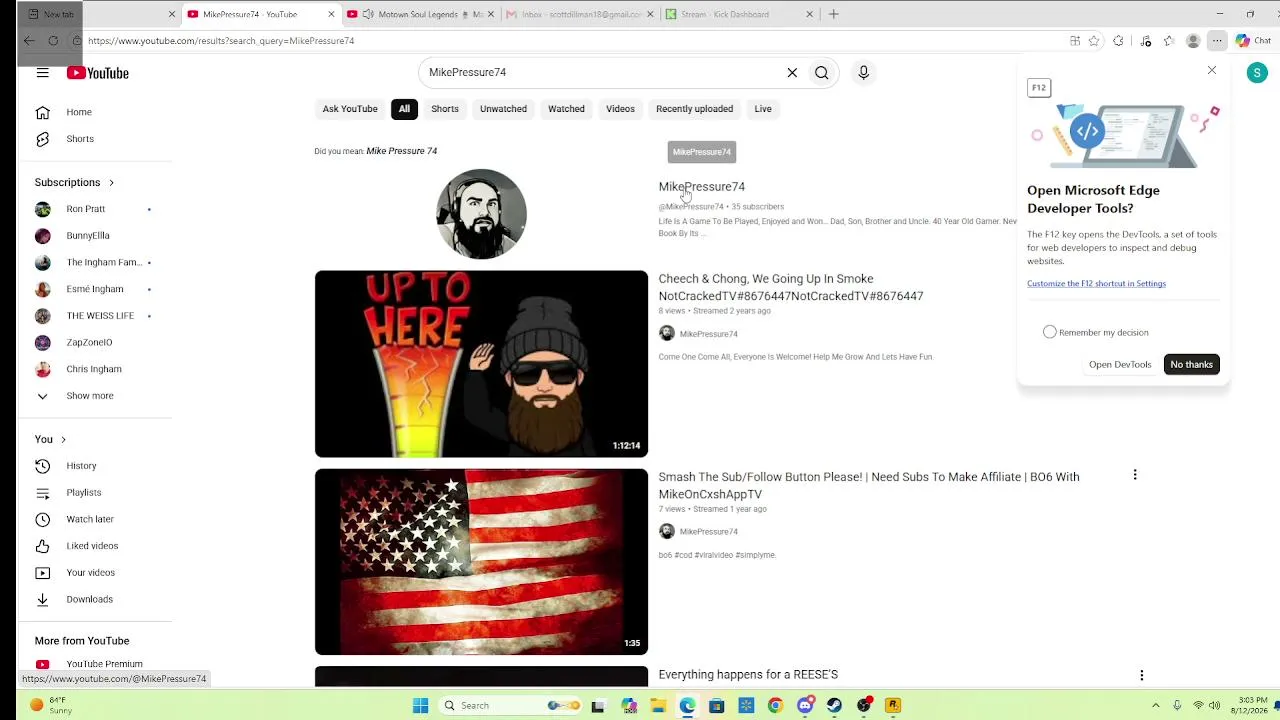The image size is (1280, 720).
Task: Open Steam from the taskbar
Action: pyautogui.click(x=834, y=706)
